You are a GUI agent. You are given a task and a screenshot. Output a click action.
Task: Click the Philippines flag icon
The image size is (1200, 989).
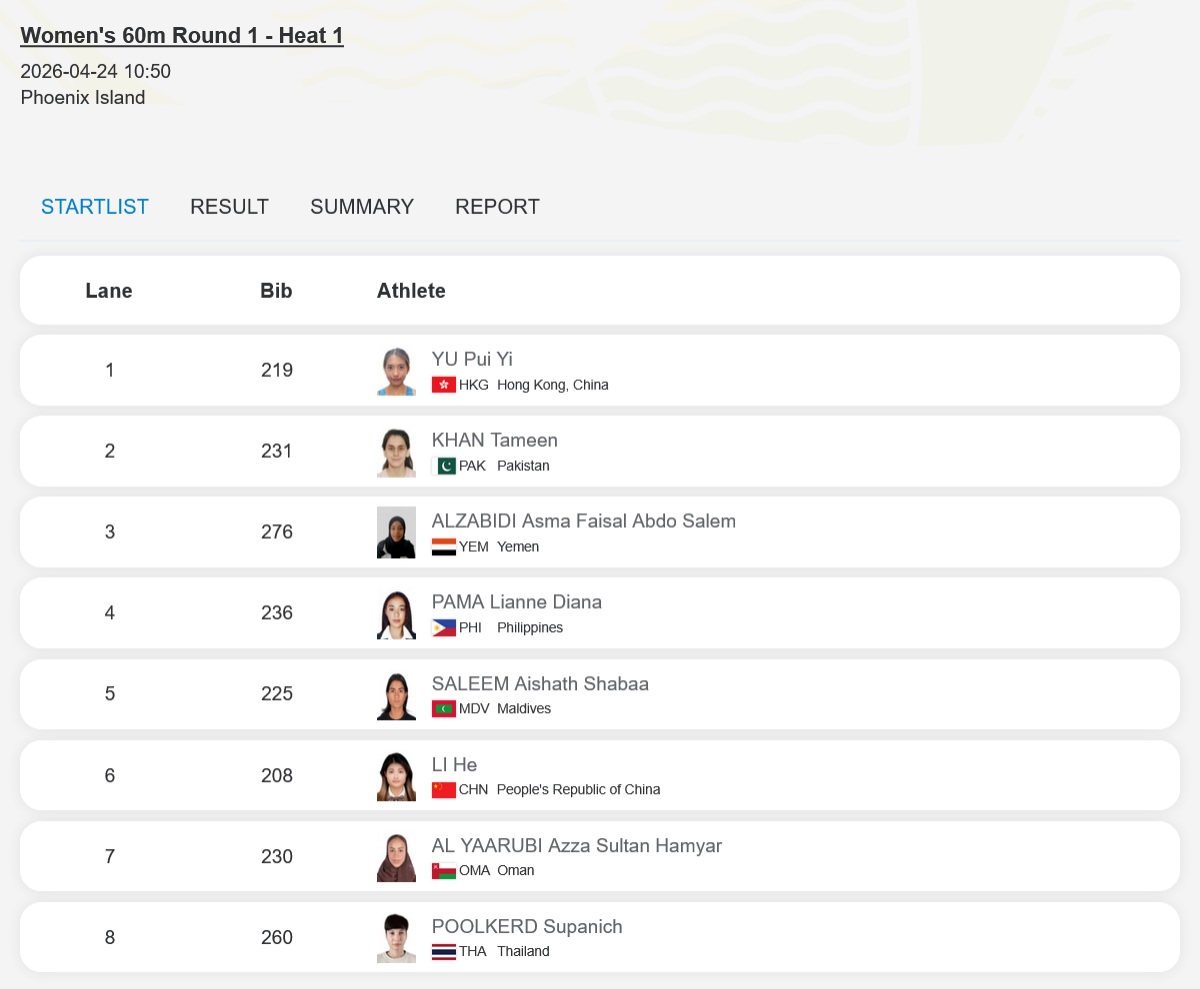click(444, 628)
